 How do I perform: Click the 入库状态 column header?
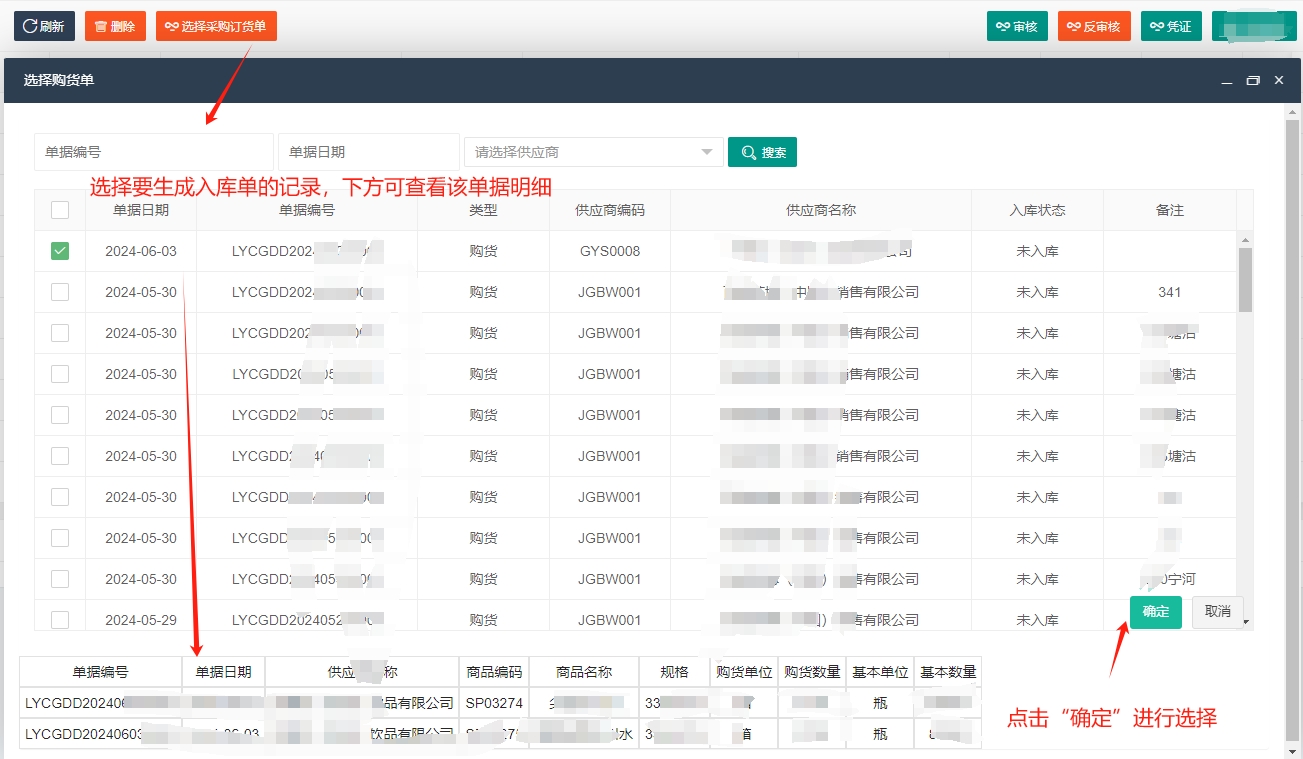(x=1037, y=210)
